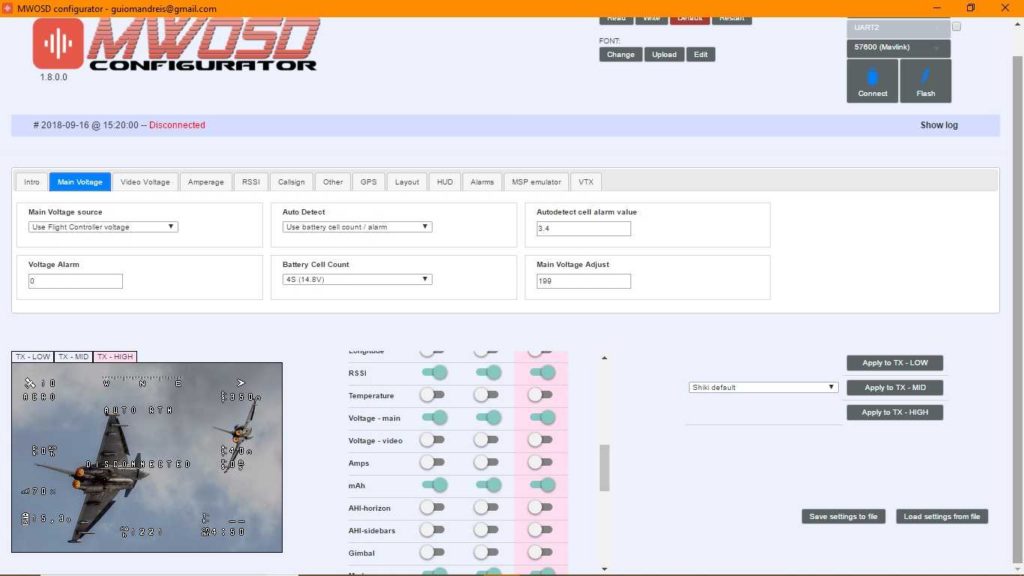This screenshot has height=576, width=1024.
Task: Open the Shiki default layout preset dropdown
Action: 763,387
